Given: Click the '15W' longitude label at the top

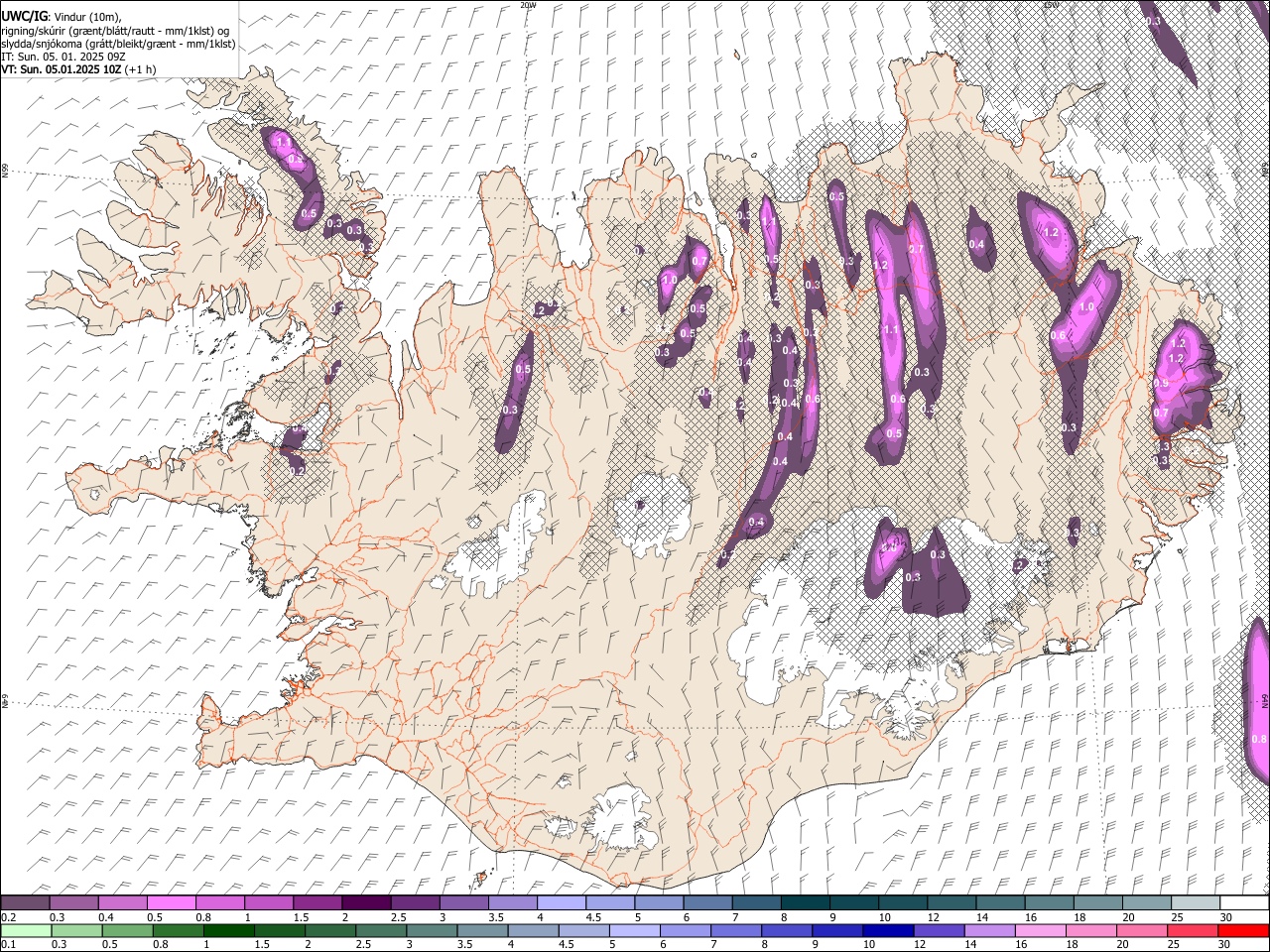Looking at the screenshot, I should pos(1051,5).
